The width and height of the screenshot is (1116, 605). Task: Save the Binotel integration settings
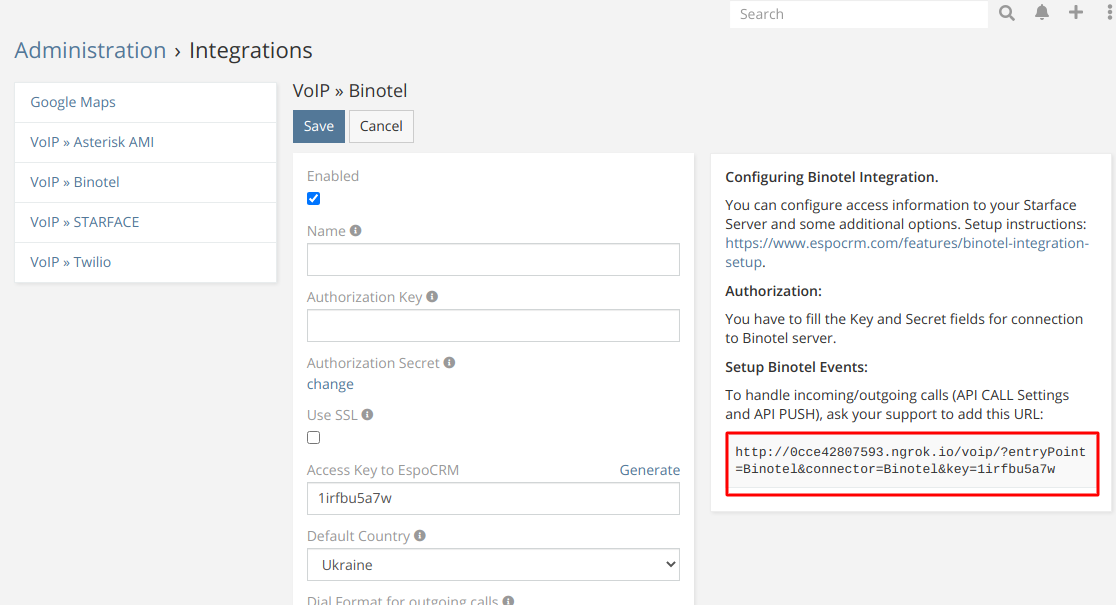coord(319,126)
